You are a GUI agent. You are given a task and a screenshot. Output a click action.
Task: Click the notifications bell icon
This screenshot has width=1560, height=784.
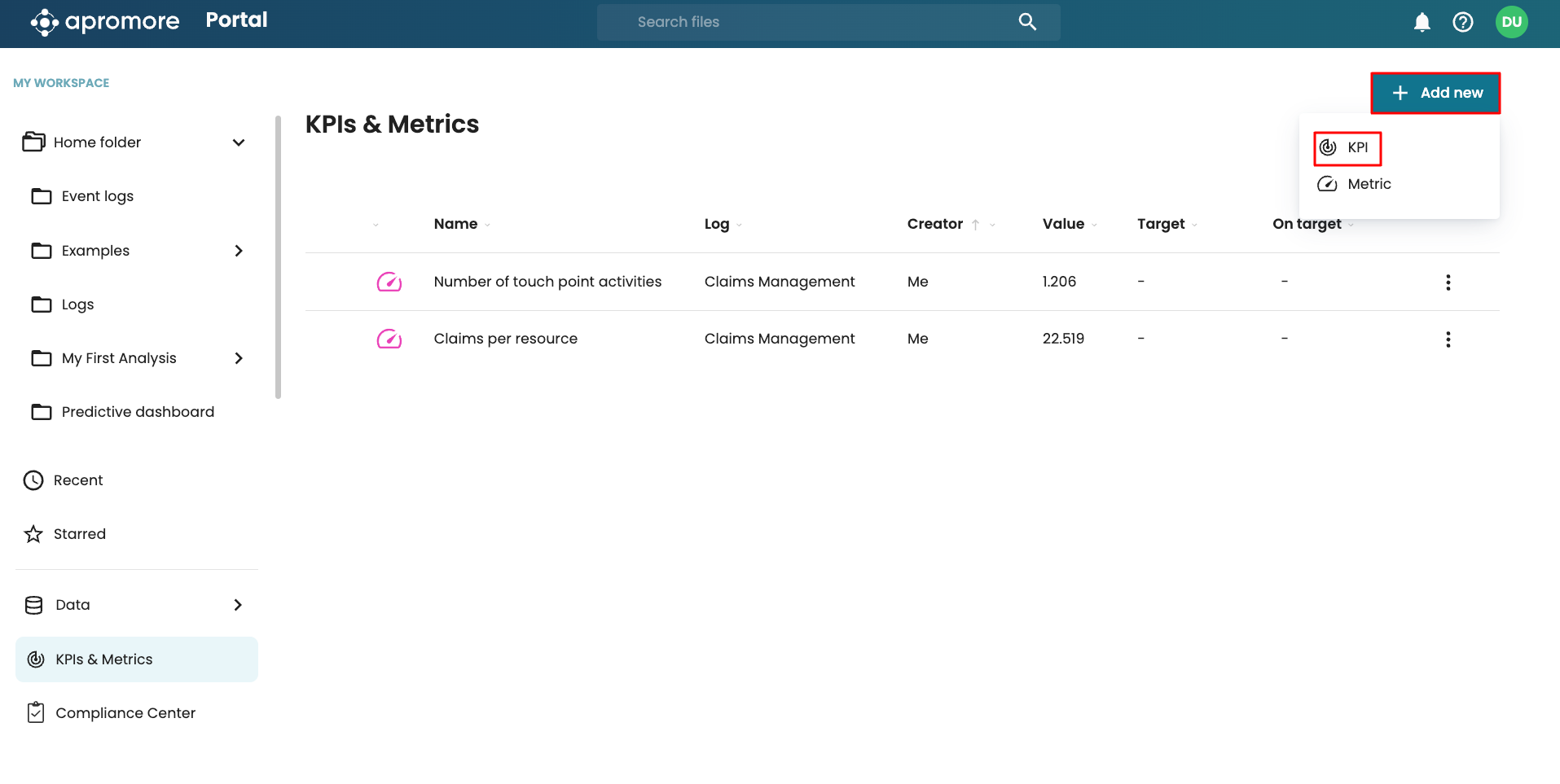click(1422, 22)
